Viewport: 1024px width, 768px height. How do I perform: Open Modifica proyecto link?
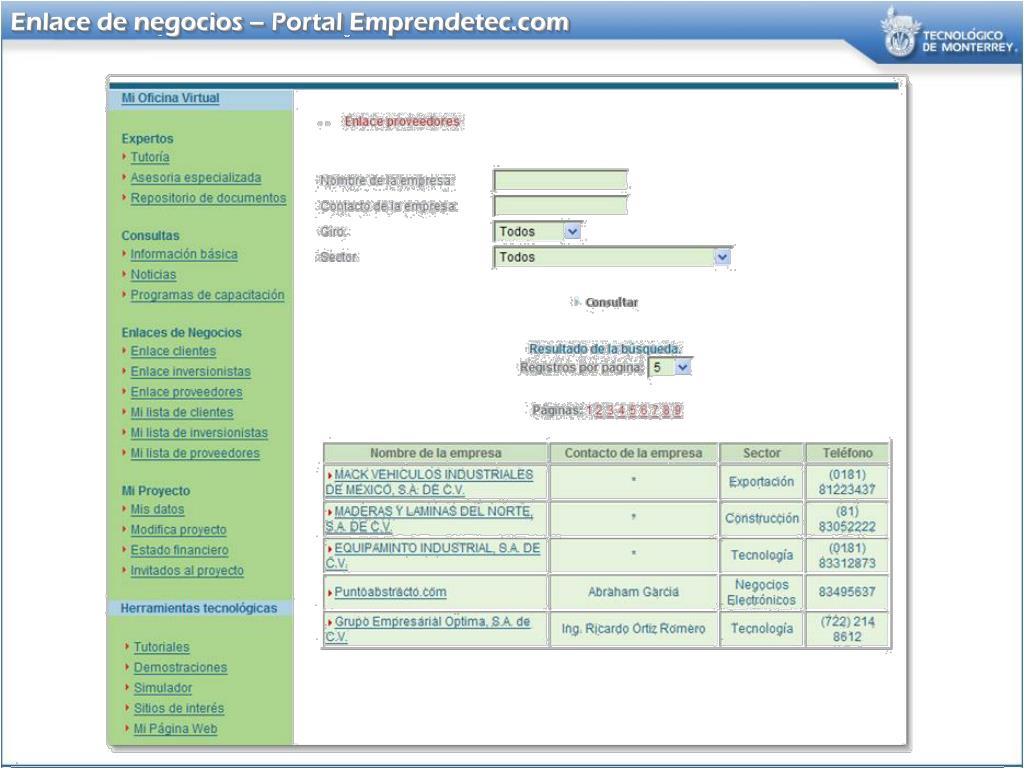pyautogui.click(x=178, y=530)
